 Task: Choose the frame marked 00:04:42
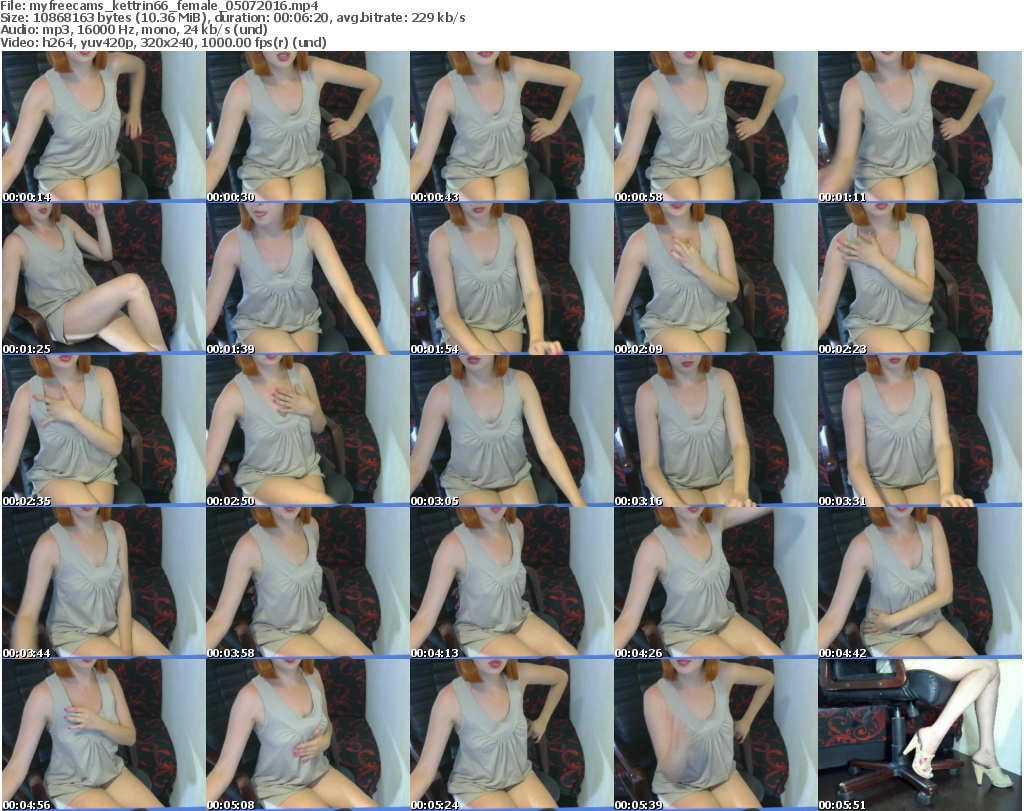pyautogui.click(x=920, y=583)
